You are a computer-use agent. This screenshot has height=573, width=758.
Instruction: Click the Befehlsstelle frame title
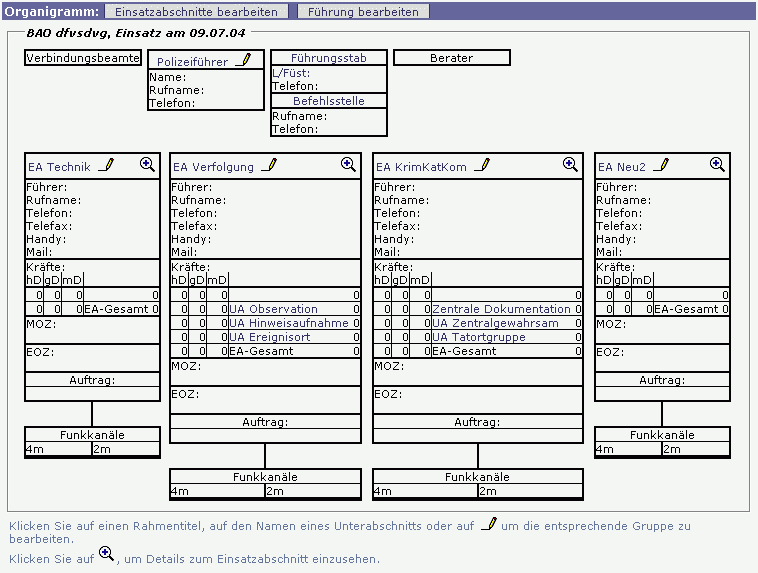[x=329, y=101]
